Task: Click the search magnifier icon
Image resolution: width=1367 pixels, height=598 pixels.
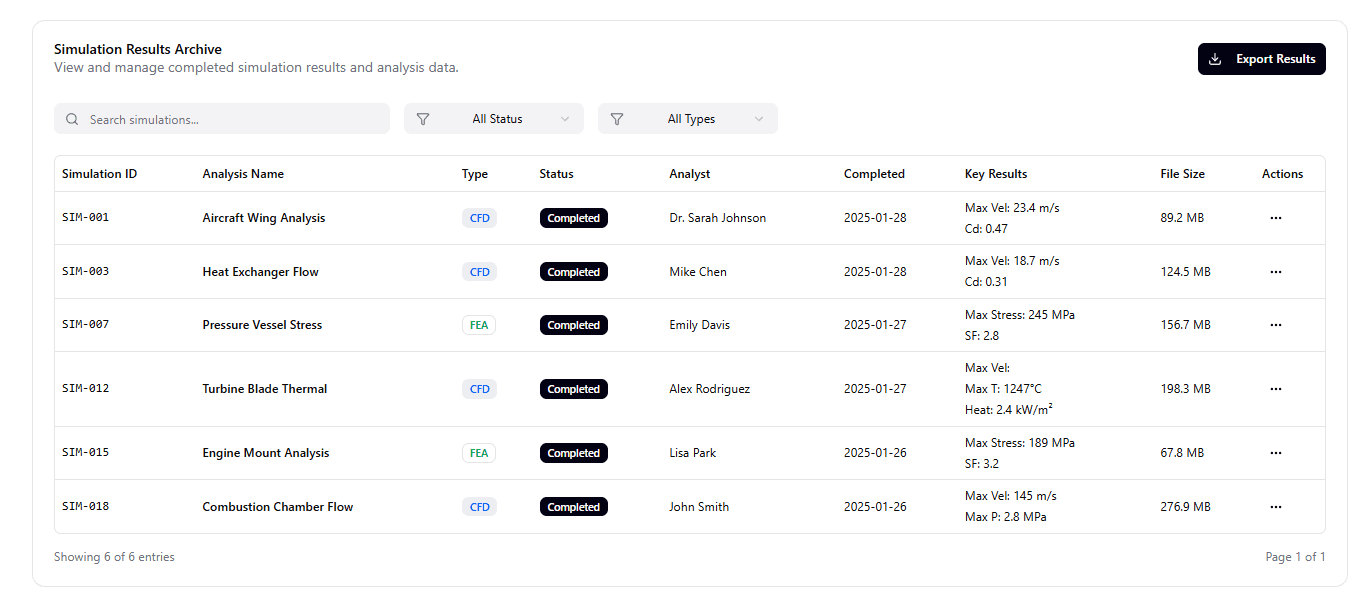Action: [72, 118]
